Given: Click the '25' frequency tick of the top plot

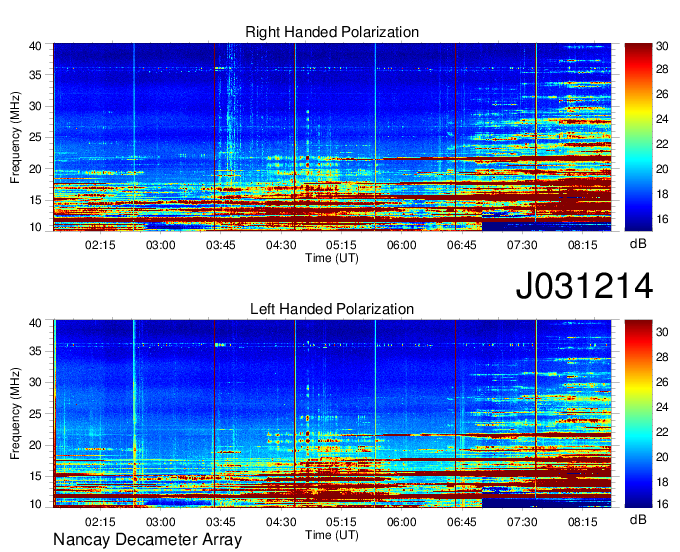Looking at the screenshot, I should pyautogui.click(x=35, y=137).
